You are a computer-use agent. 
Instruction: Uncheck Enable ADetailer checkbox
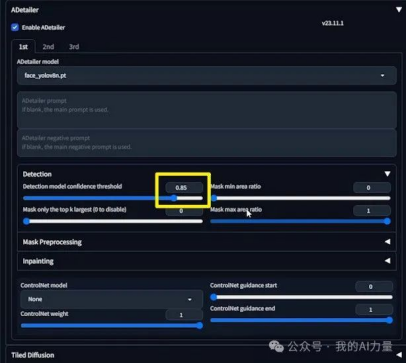(x=15, y=27)
